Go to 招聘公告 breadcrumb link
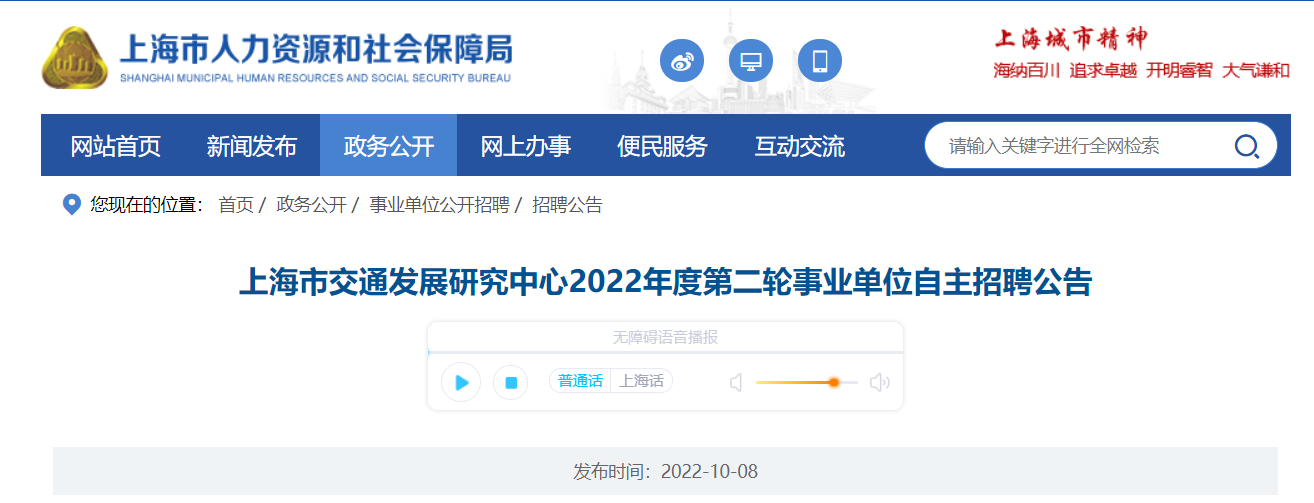The image size is (1314, 503). click(567, 205)
